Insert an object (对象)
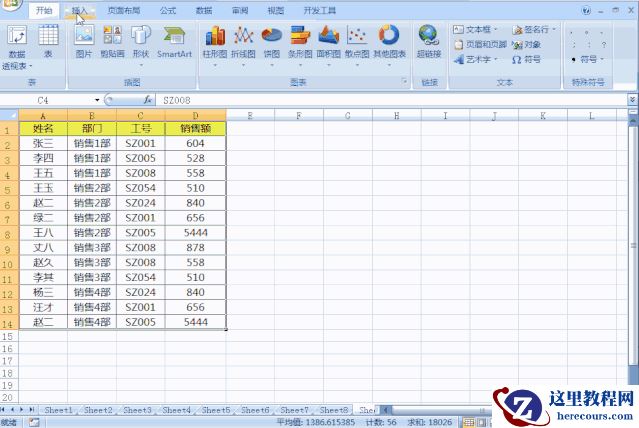This screenshot has width=639, height=428. (x=526, y=44)
